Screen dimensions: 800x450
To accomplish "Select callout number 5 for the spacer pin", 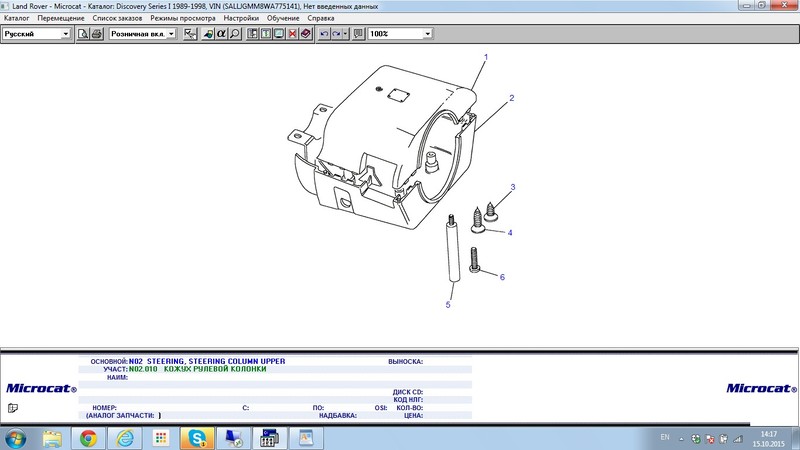I will point(448,304).
